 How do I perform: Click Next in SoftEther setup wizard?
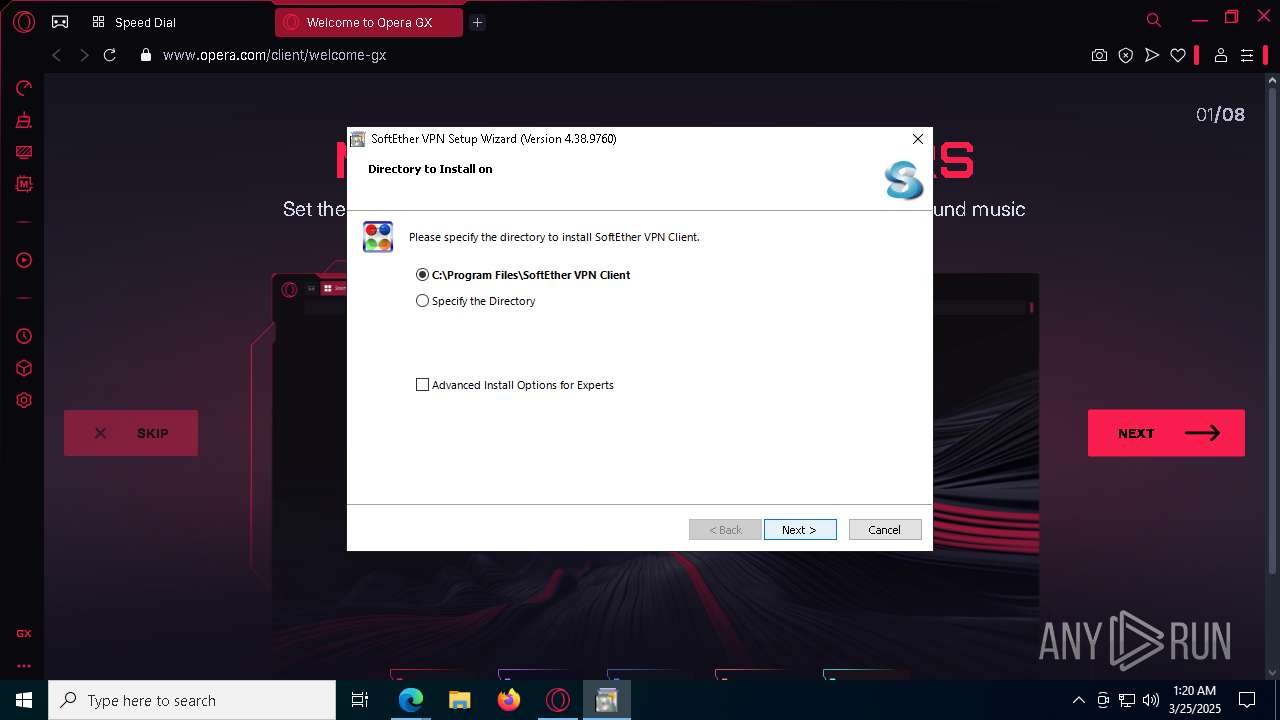[800, 530]
